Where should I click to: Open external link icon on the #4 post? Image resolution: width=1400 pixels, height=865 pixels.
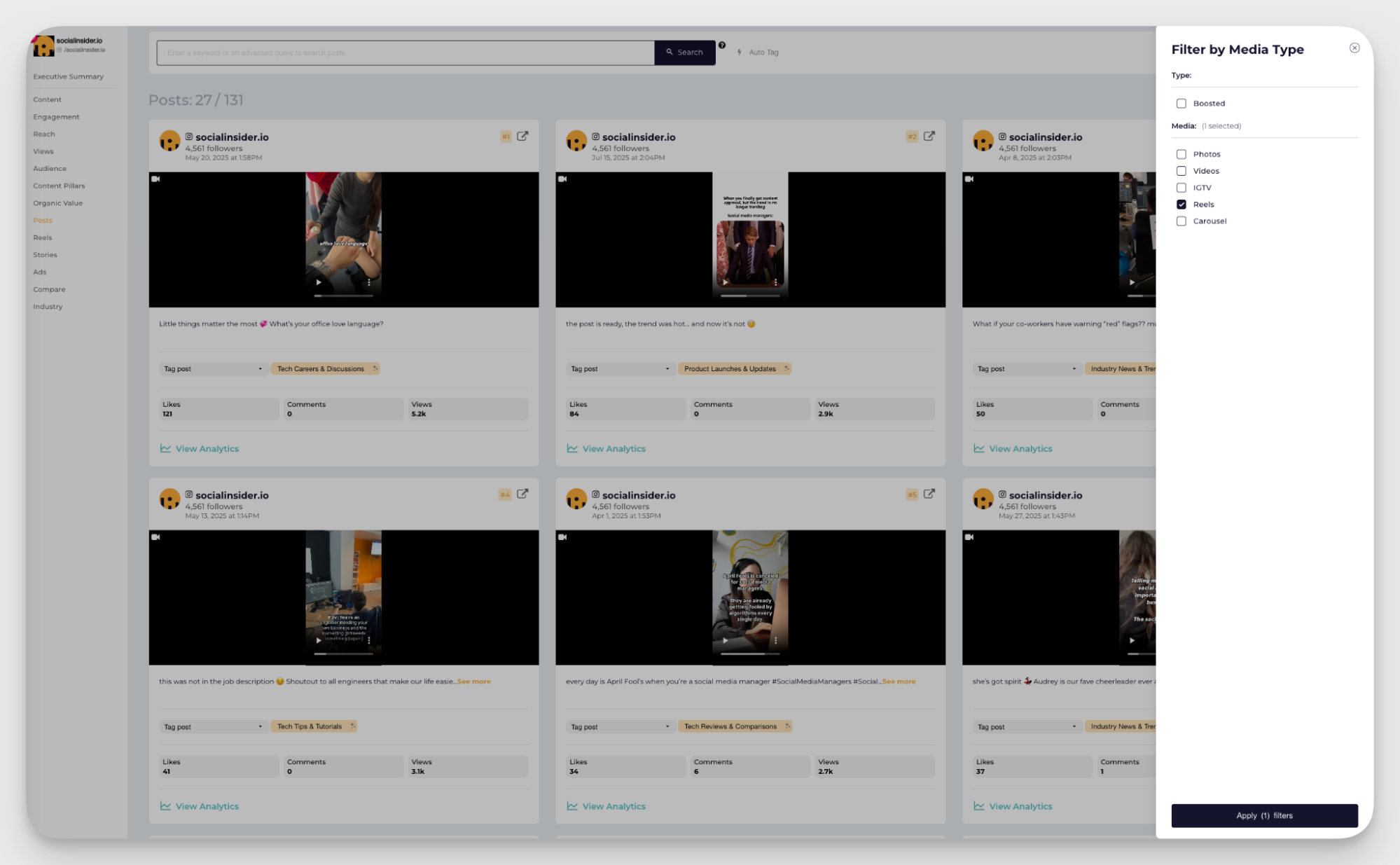pos(522,494)
